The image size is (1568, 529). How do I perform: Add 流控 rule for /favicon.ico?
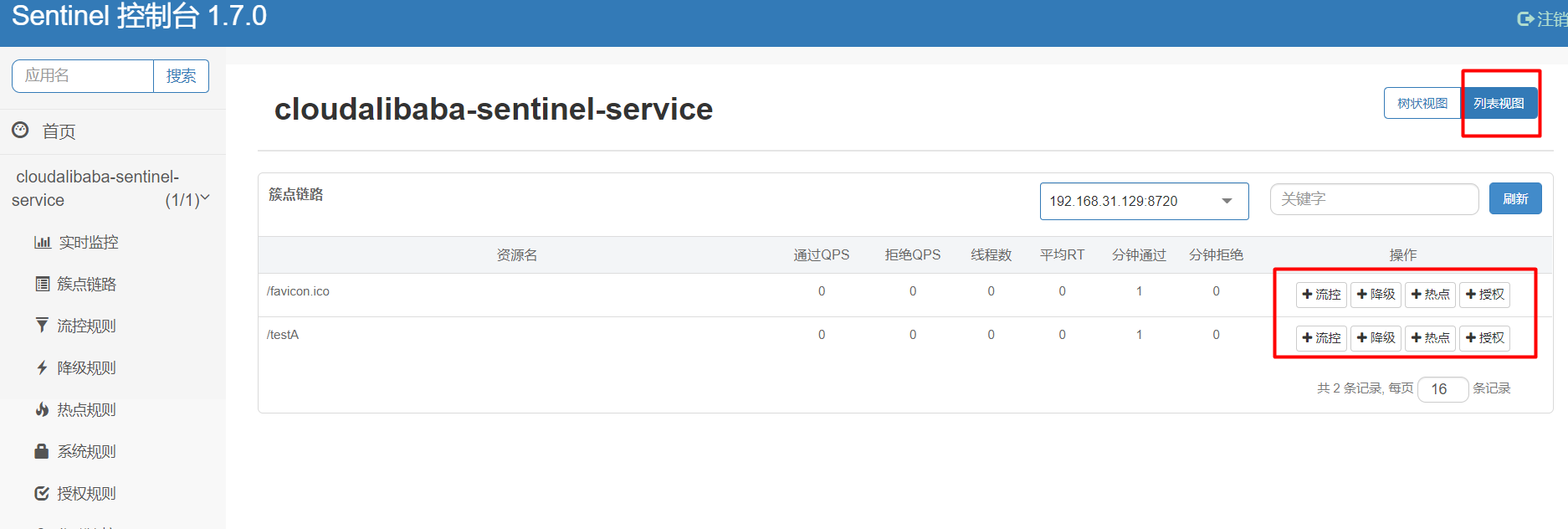click(x=1321, y=295)
